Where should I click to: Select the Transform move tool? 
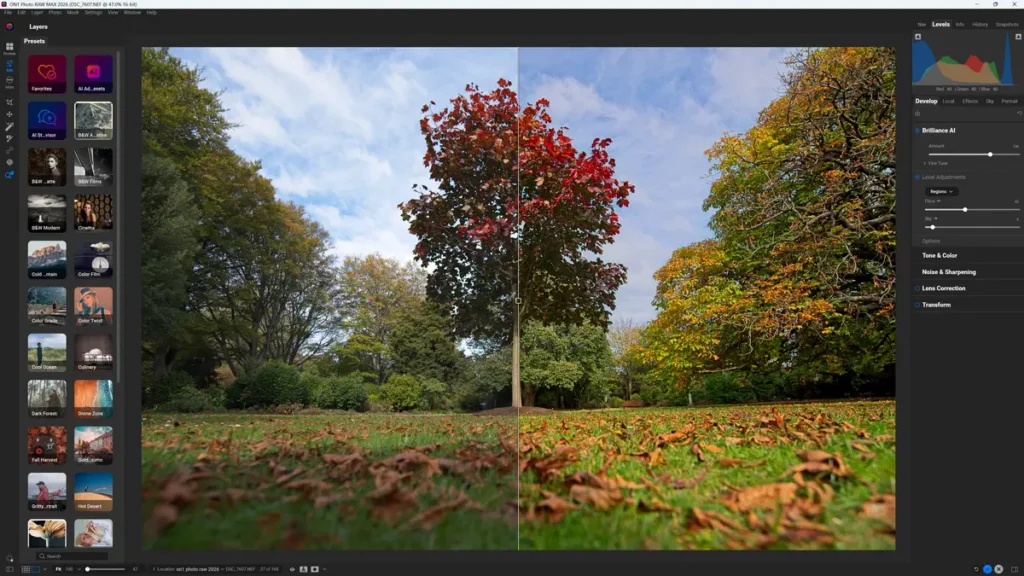pos(9,115)
